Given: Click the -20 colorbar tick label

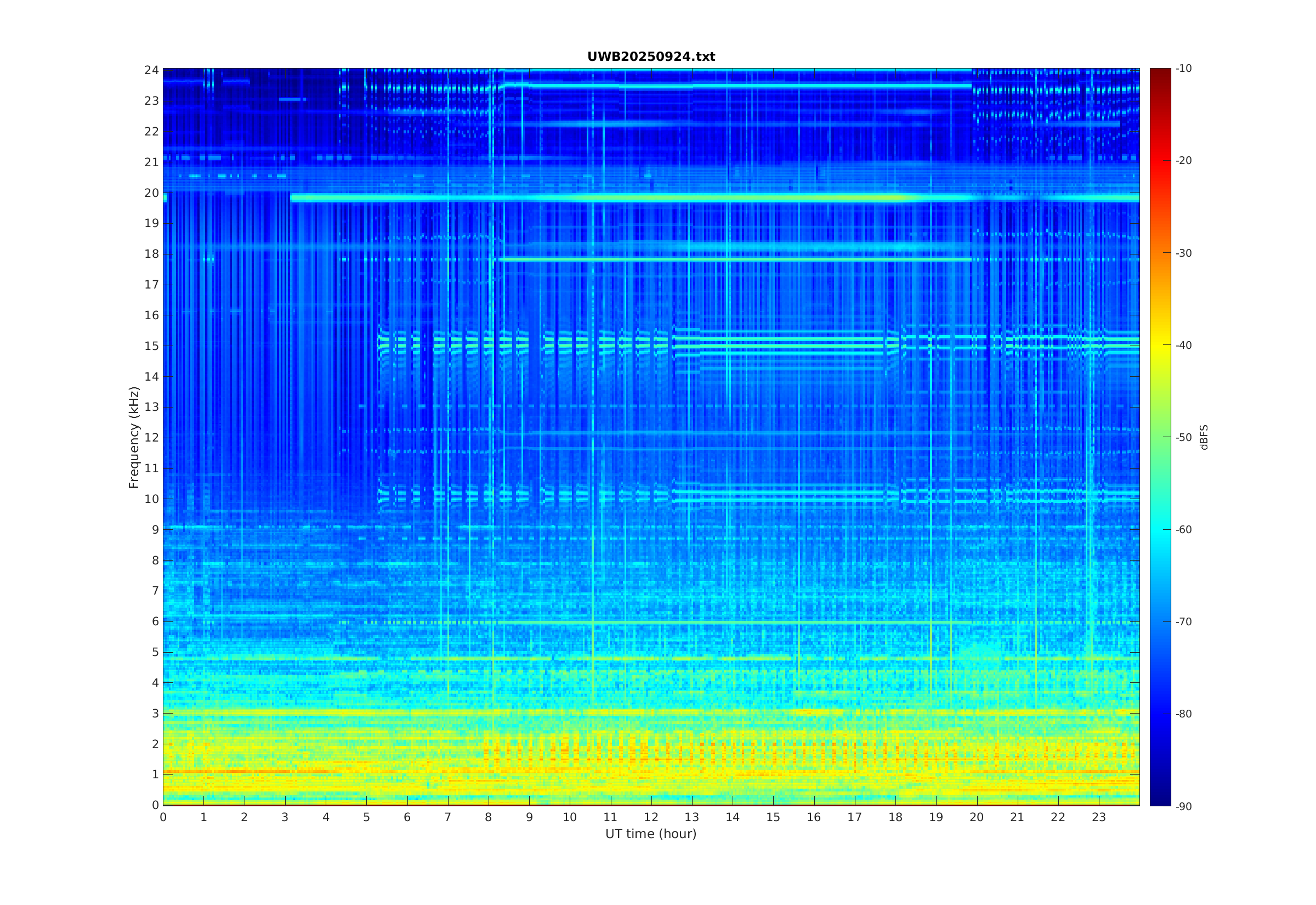Looking at the screenshot, I should [1183, 161].
